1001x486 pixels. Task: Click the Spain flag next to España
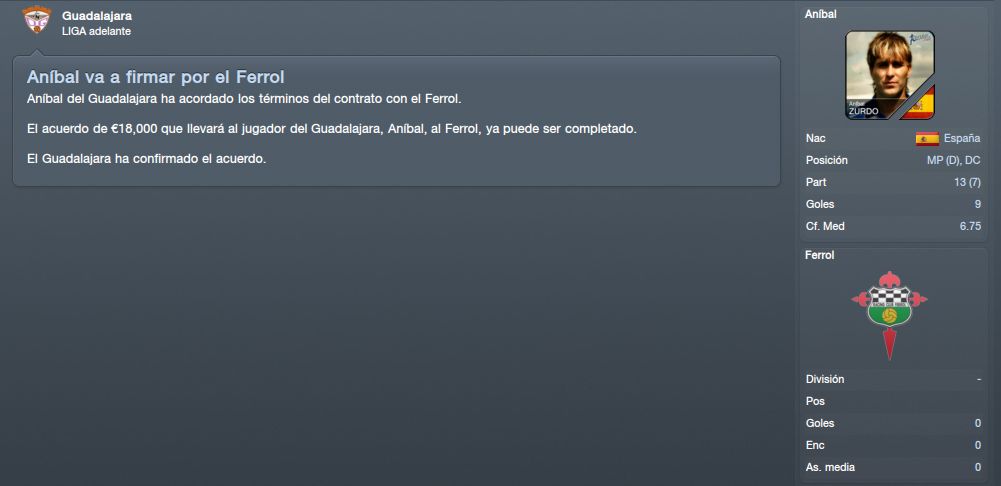coord(927,139)
